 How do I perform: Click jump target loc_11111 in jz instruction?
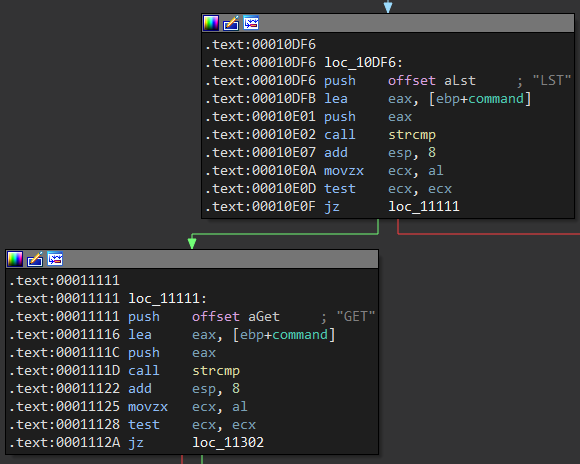424,206
